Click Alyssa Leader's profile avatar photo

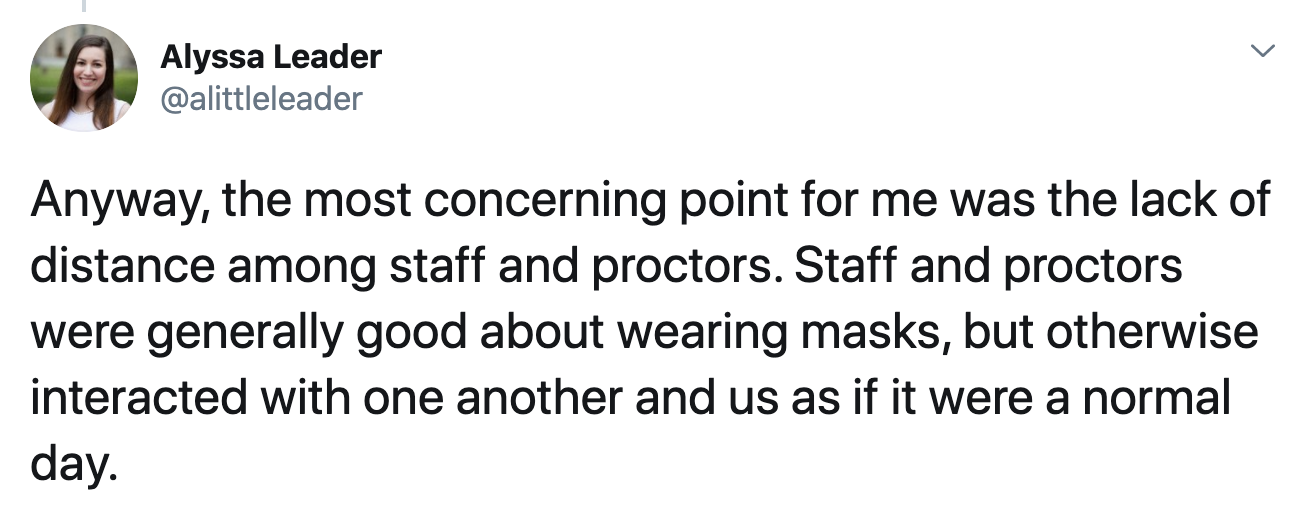[x=84, y=78]
